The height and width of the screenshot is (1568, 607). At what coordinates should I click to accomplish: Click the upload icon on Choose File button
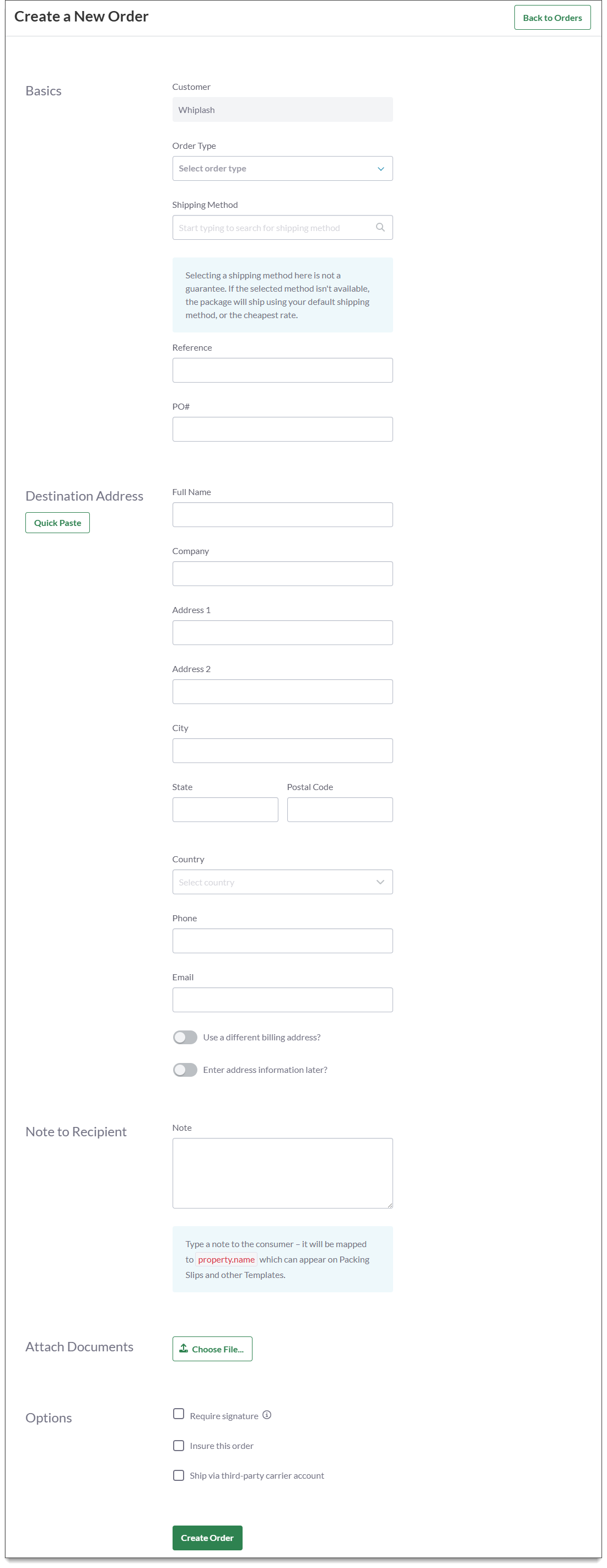(x=184, y=1349)
